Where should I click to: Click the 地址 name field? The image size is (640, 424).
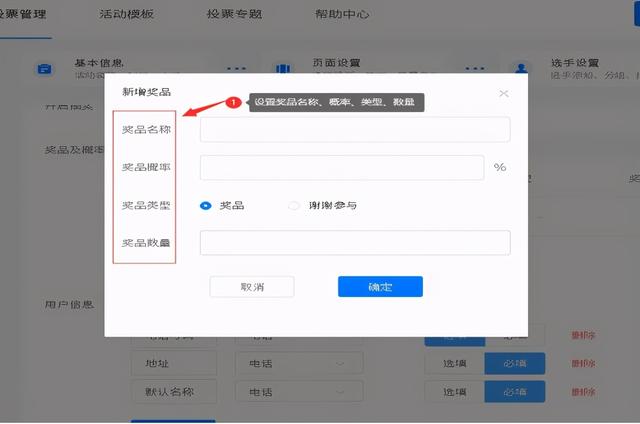click(x=174, y=363)
